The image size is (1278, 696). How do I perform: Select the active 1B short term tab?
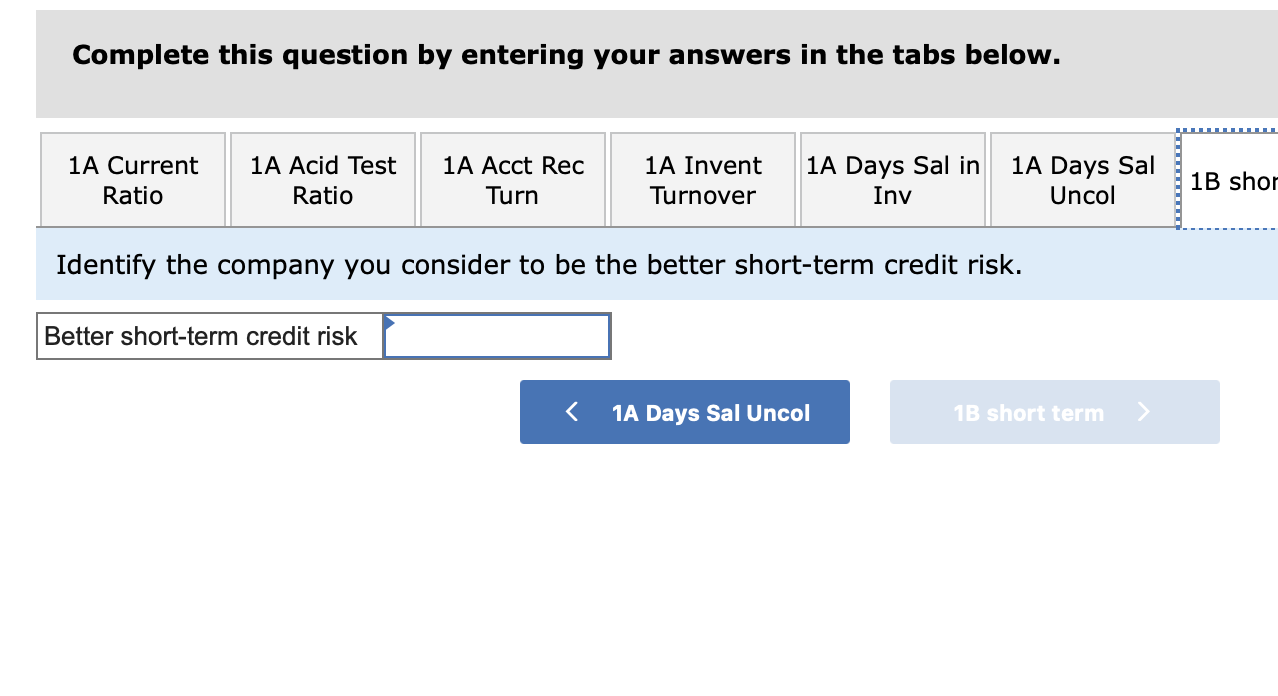(1232, 180)
